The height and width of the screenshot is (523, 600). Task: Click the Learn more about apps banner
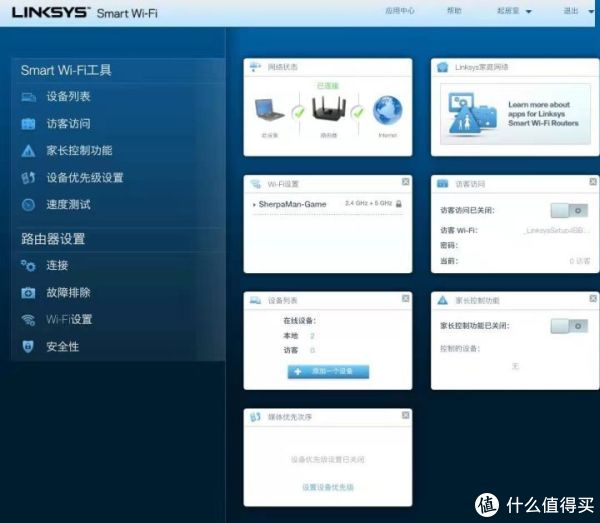pos(515,114)
